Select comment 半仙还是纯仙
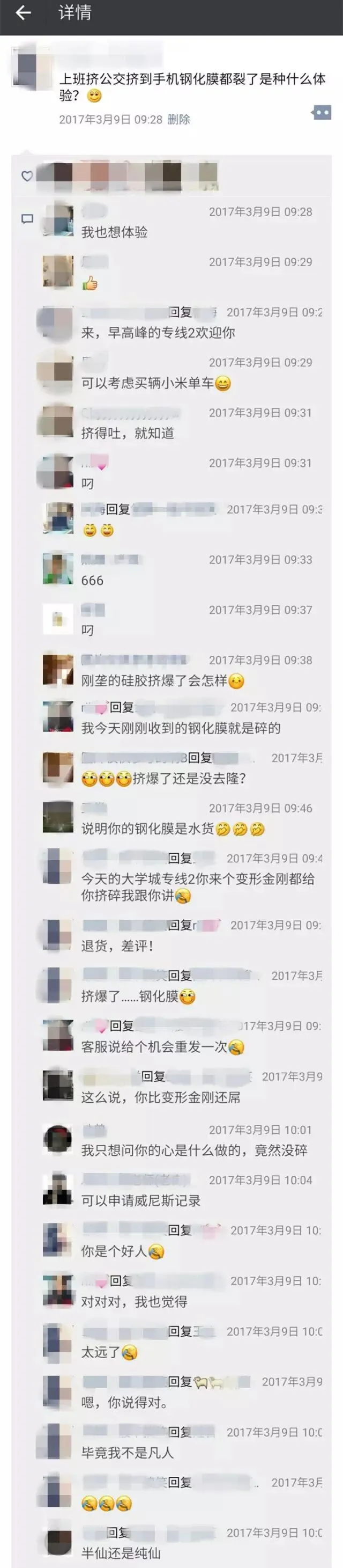 pyautogui.click(x=121, y=1554)
